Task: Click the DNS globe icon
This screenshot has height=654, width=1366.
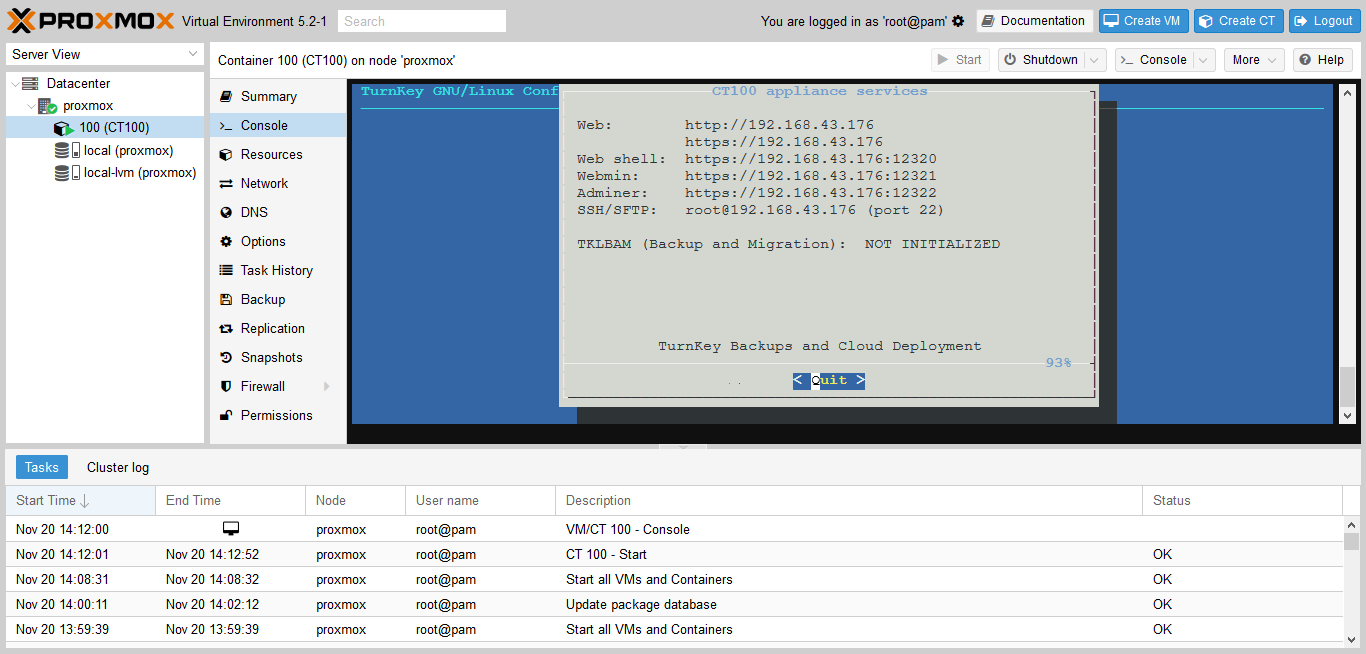Action: [x=226, y=213]
